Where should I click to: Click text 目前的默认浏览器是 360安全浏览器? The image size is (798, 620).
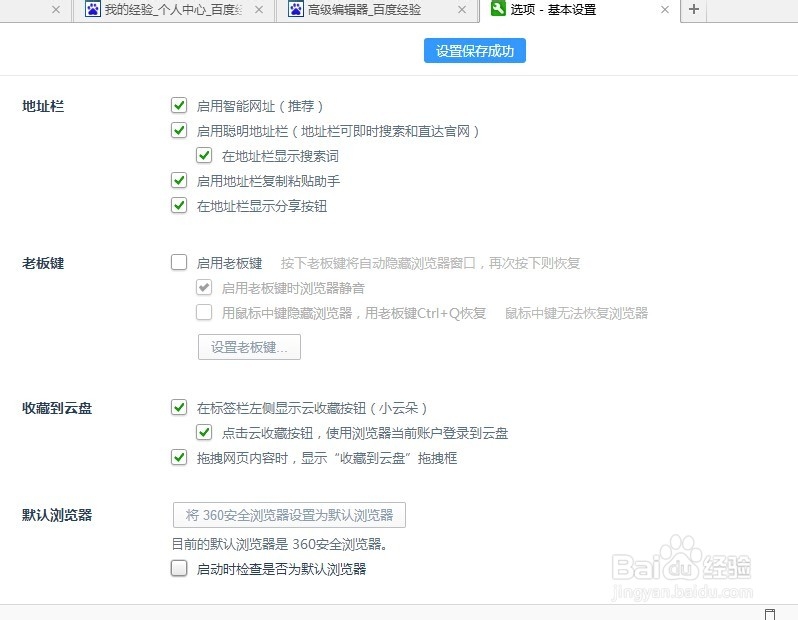[x=279, y=544]
